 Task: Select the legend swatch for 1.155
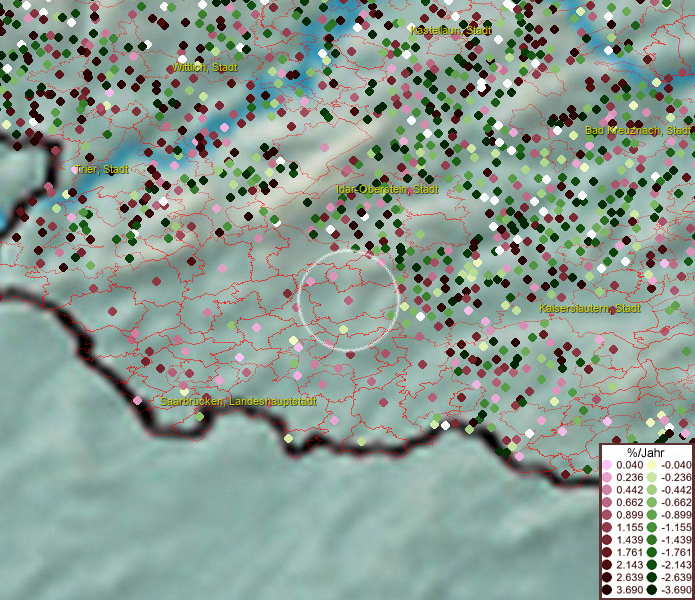(607, 528)
